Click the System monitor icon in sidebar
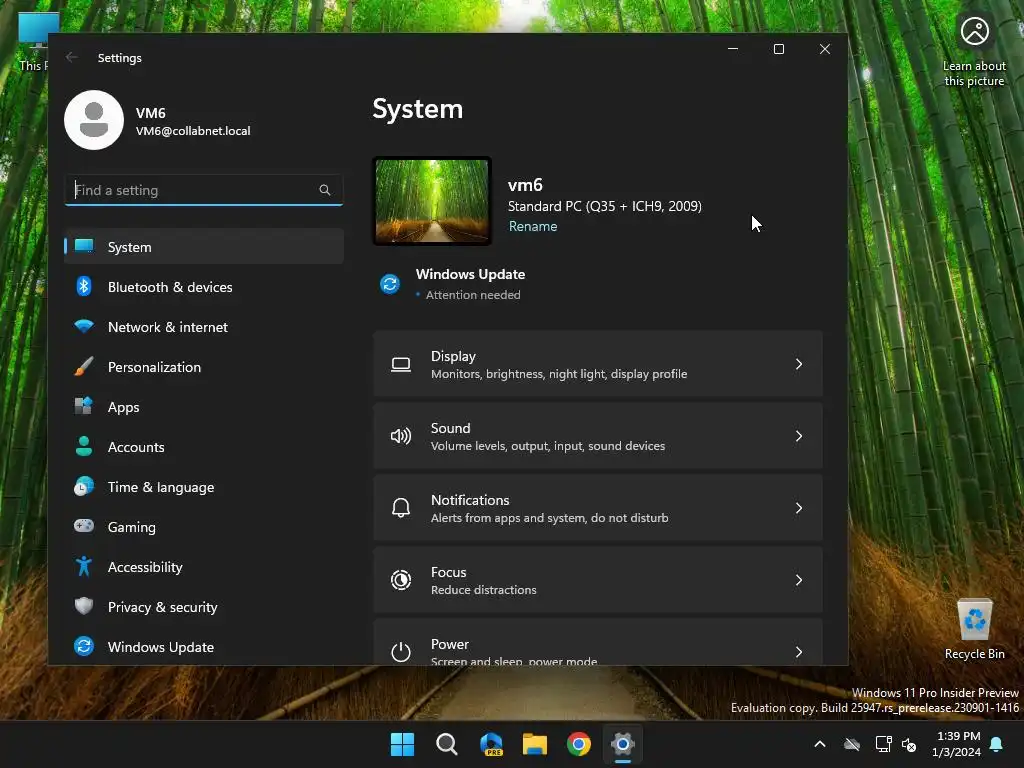Viewport: 1024px width, 768px height. point(84,246)
